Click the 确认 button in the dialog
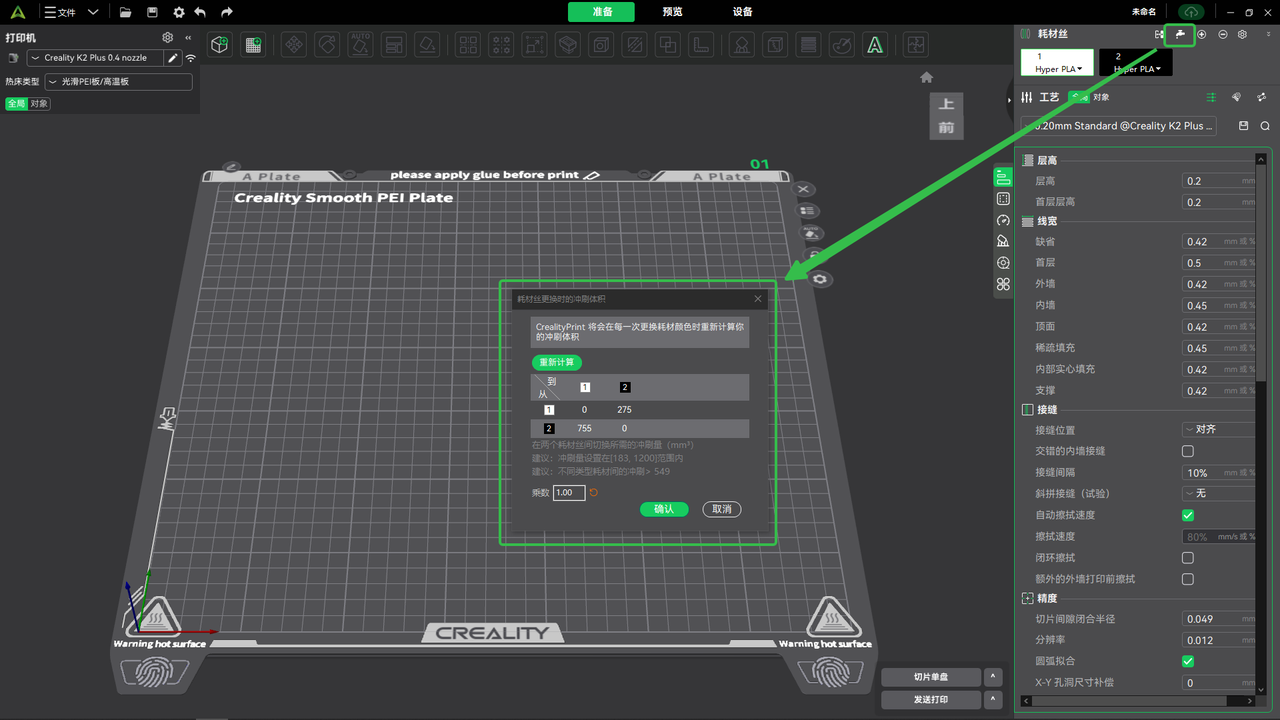 [664, 509]
